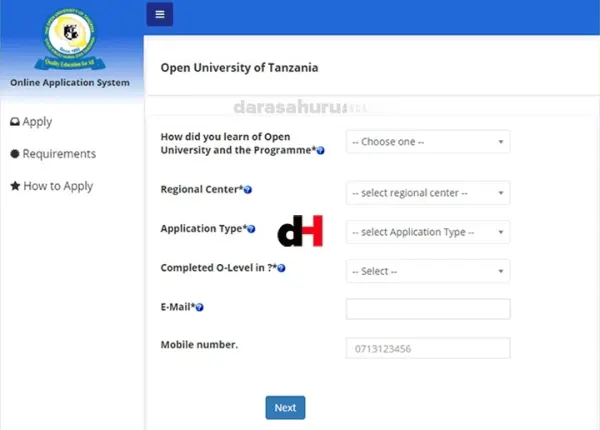Open the 'select Application Type' dropdown
600x430 pixels.
pyautogui.click(x=428, y=232)
